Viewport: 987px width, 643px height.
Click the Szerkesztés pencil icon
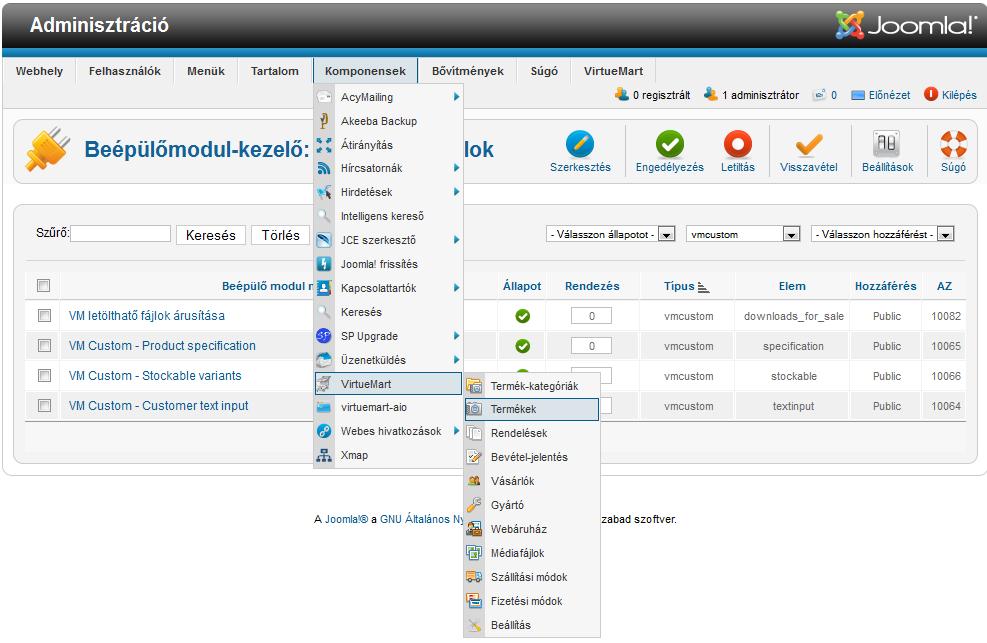coord(580,144)
